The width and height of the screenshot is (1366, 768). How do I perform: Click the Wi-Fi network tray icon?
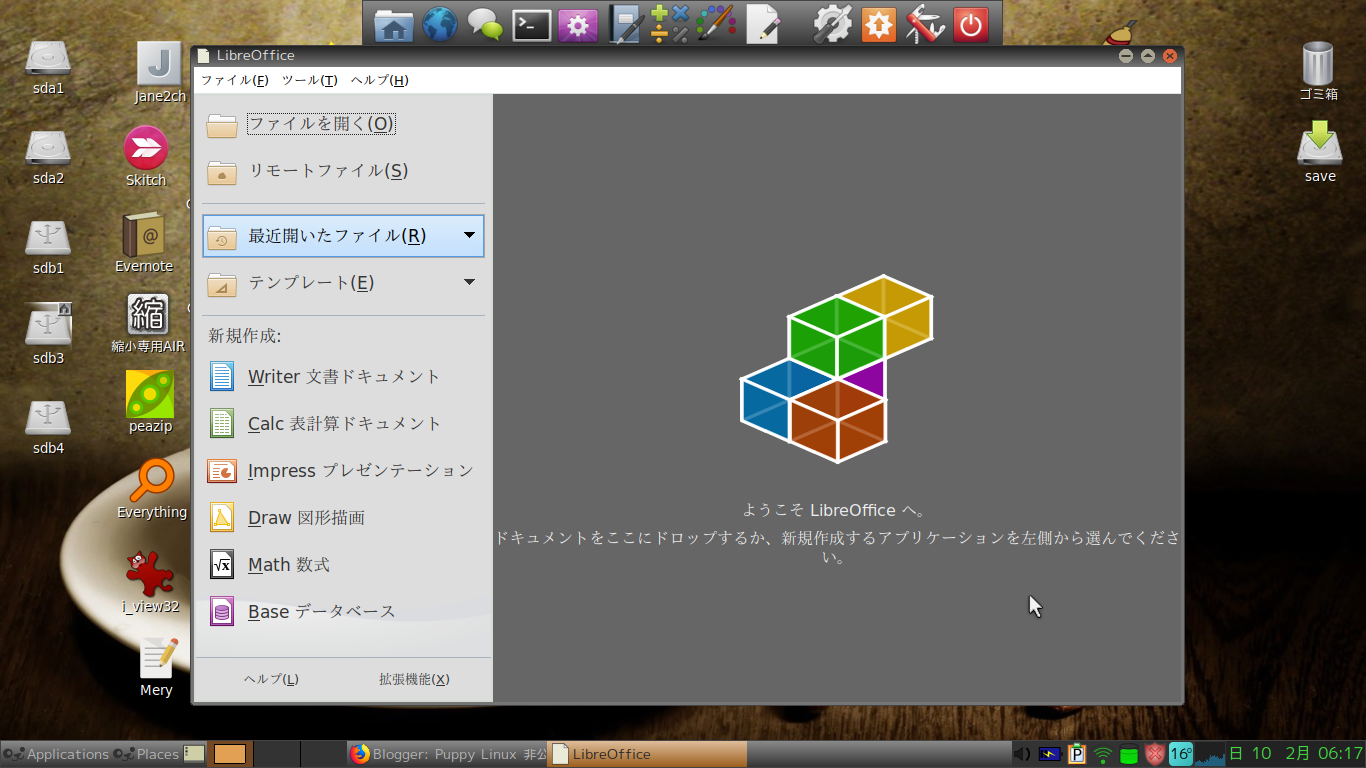click(1103, 755)
